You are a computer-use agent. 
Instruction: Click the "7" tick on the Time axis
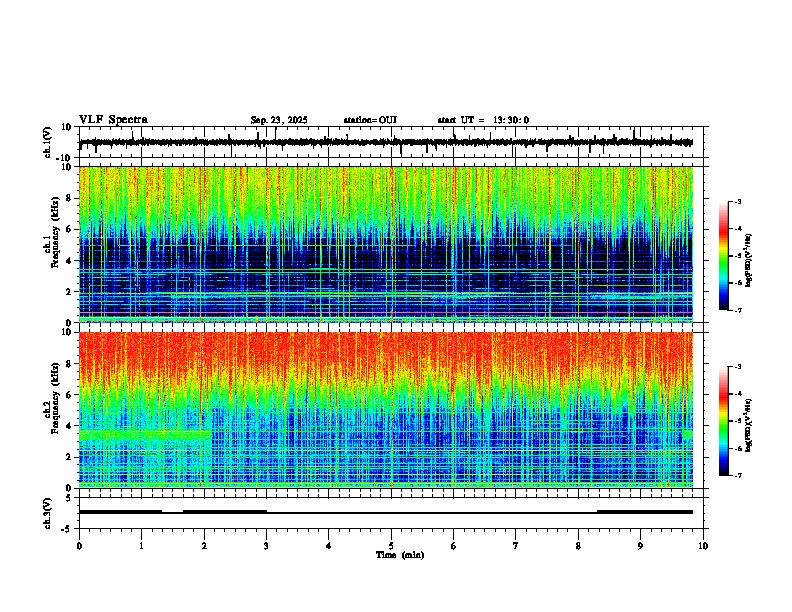[516, 546]
